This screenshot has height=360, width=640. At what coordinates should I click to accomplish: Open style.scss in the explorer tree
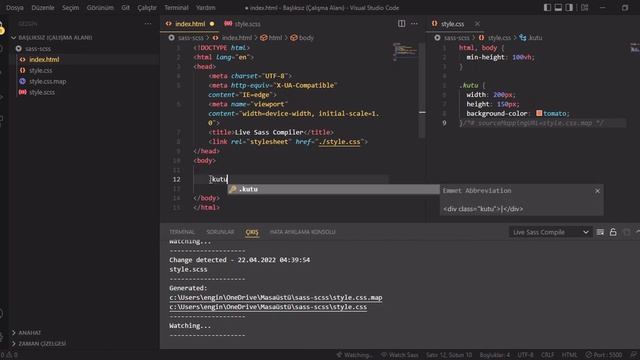point(42,92)
